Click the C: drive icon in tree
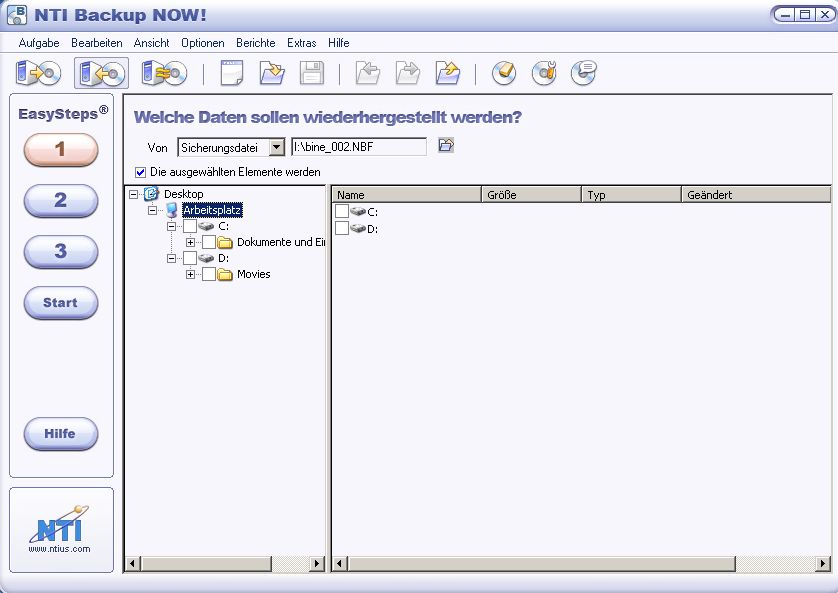Viewport: 838px width, 593px height. tap(206, 227)
